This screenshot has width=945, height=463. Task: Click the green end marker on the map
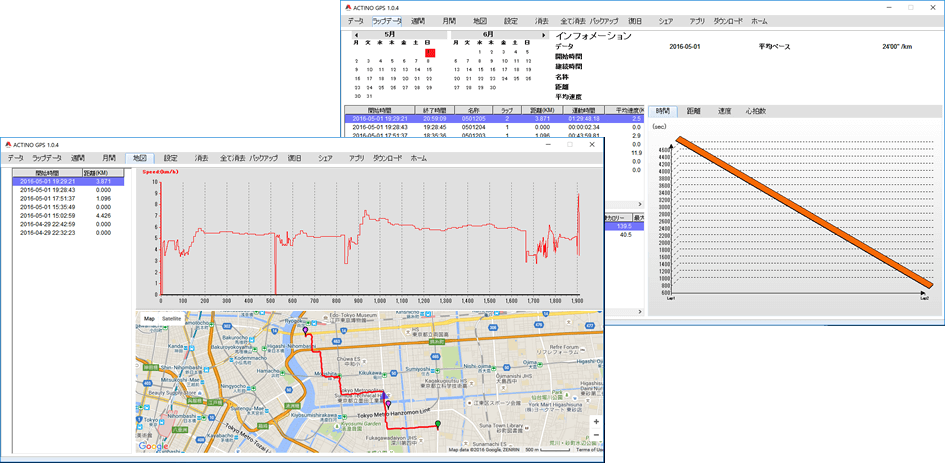point(438,424)
